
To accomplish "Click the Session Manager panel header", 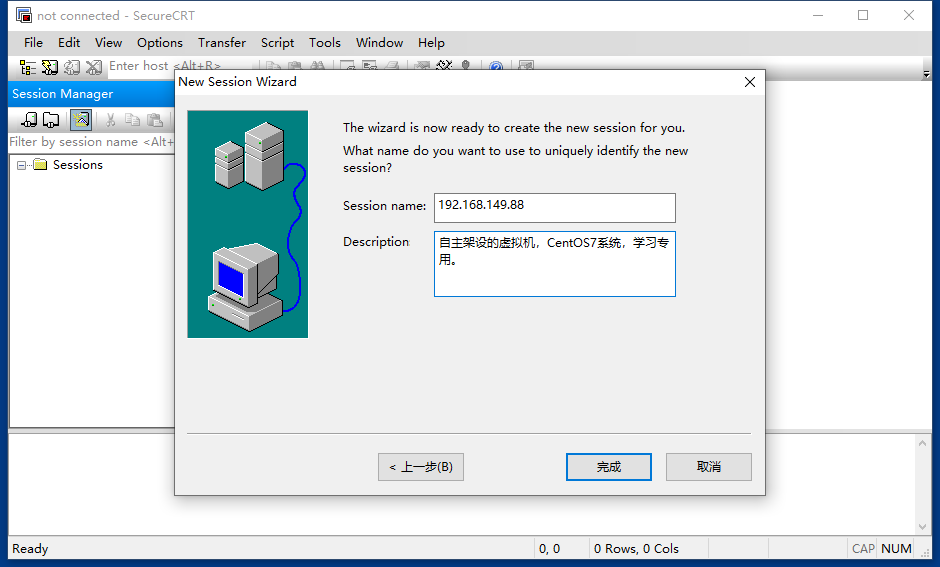I will tap(91, 94).
